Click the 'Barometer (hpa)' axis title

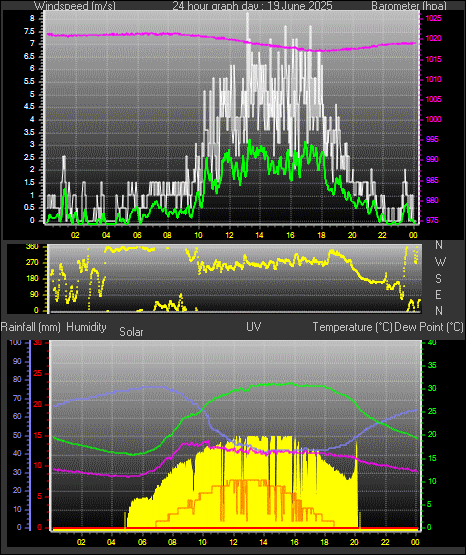[x=409, y=5]
